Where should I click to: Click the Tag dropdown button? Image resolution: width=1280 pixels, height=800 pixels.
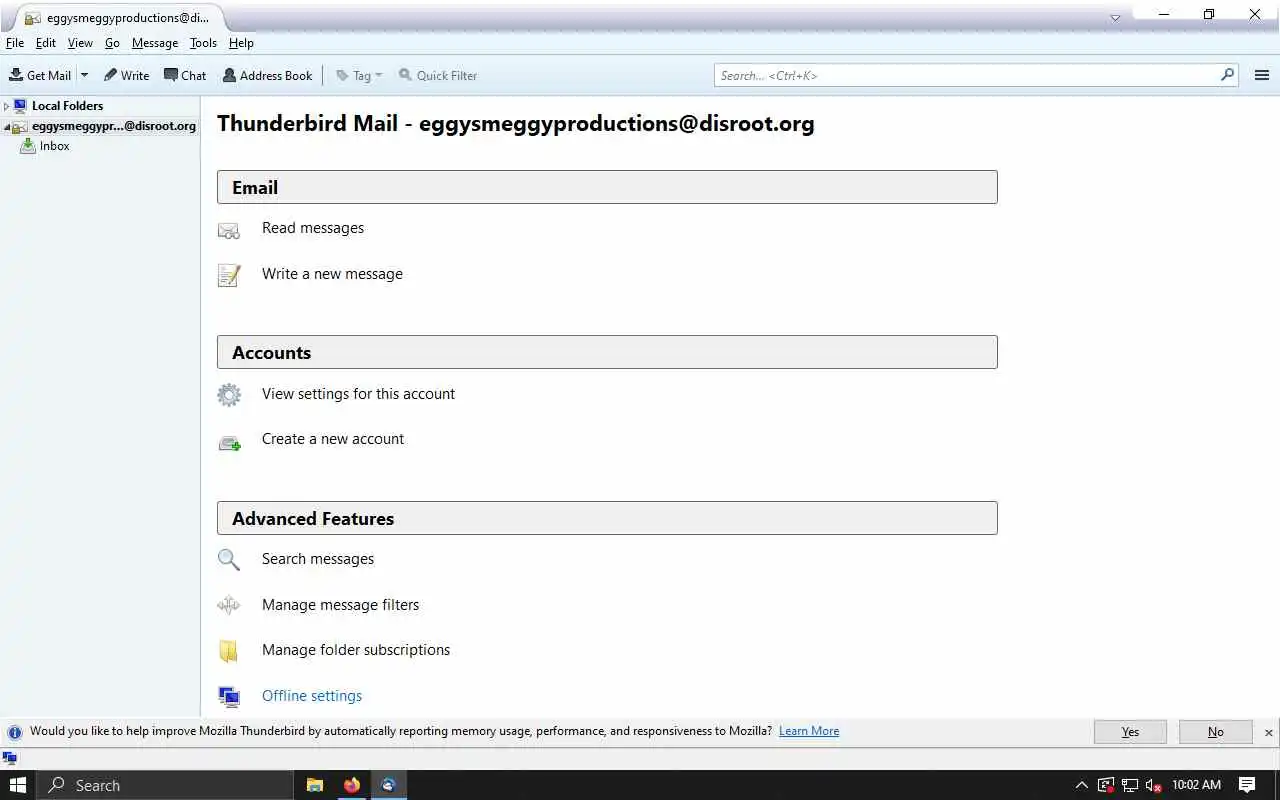click(359, 75)
